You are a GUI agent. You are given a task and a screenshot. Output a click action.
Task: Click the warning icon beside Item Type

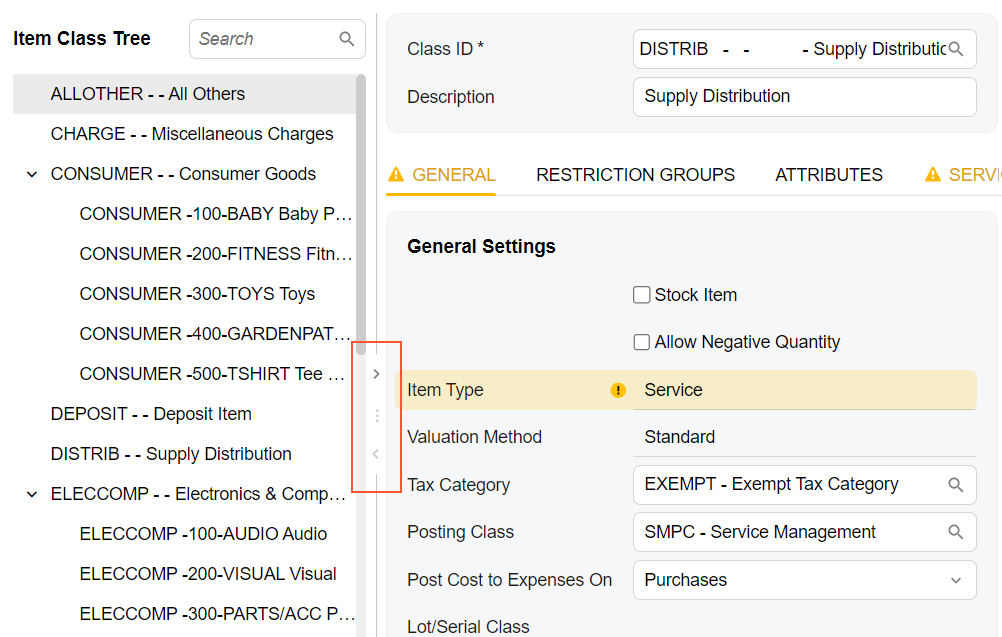point(618,390)
